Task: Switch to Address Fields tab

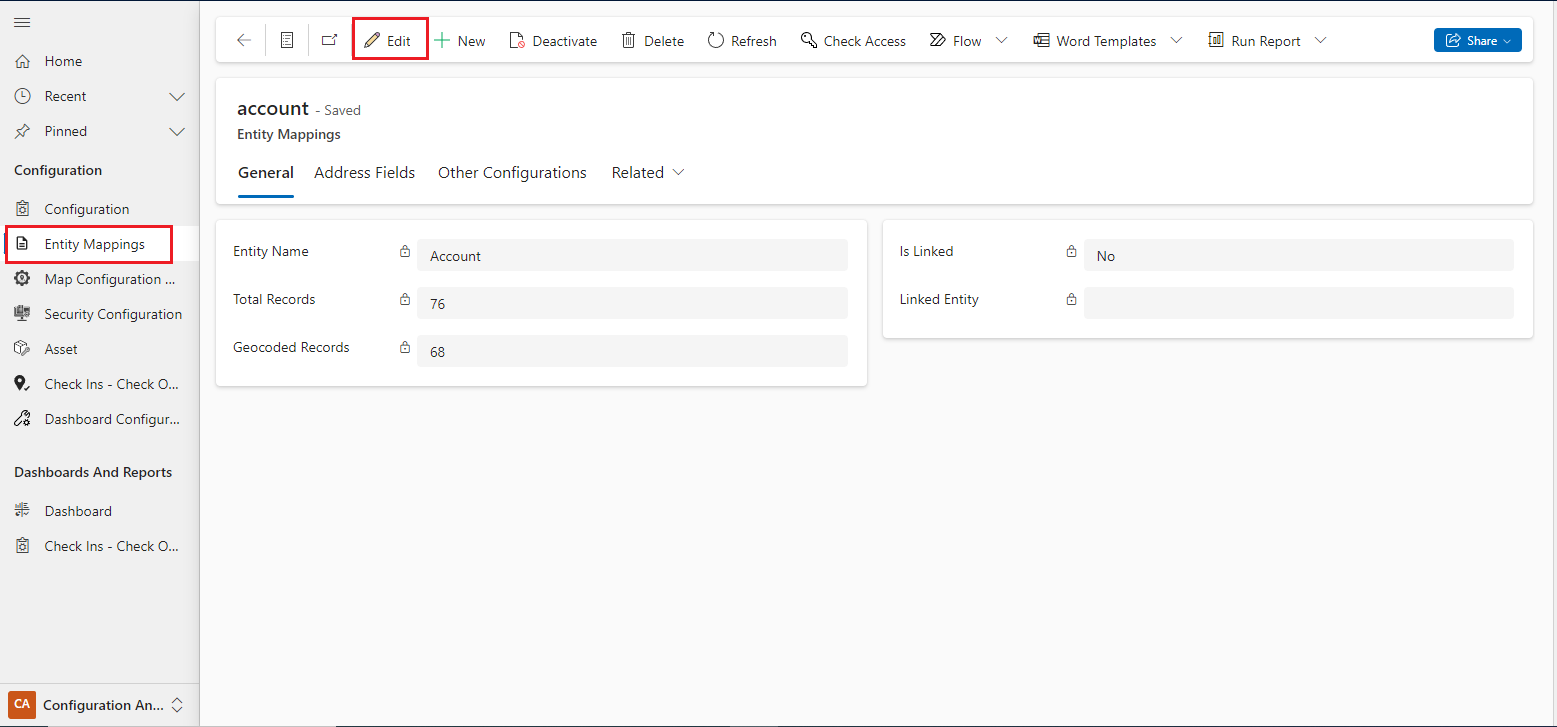Action: click(364, 173)
